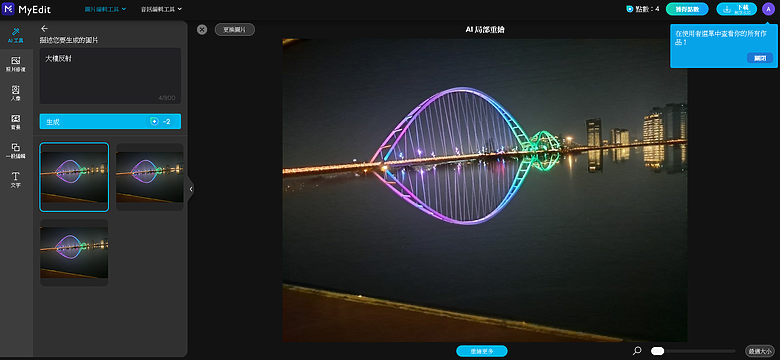Image resolution: width=780 pixels, height=360 pixels.
Task: Click the 生成 generate button
Action: point(110,121)
